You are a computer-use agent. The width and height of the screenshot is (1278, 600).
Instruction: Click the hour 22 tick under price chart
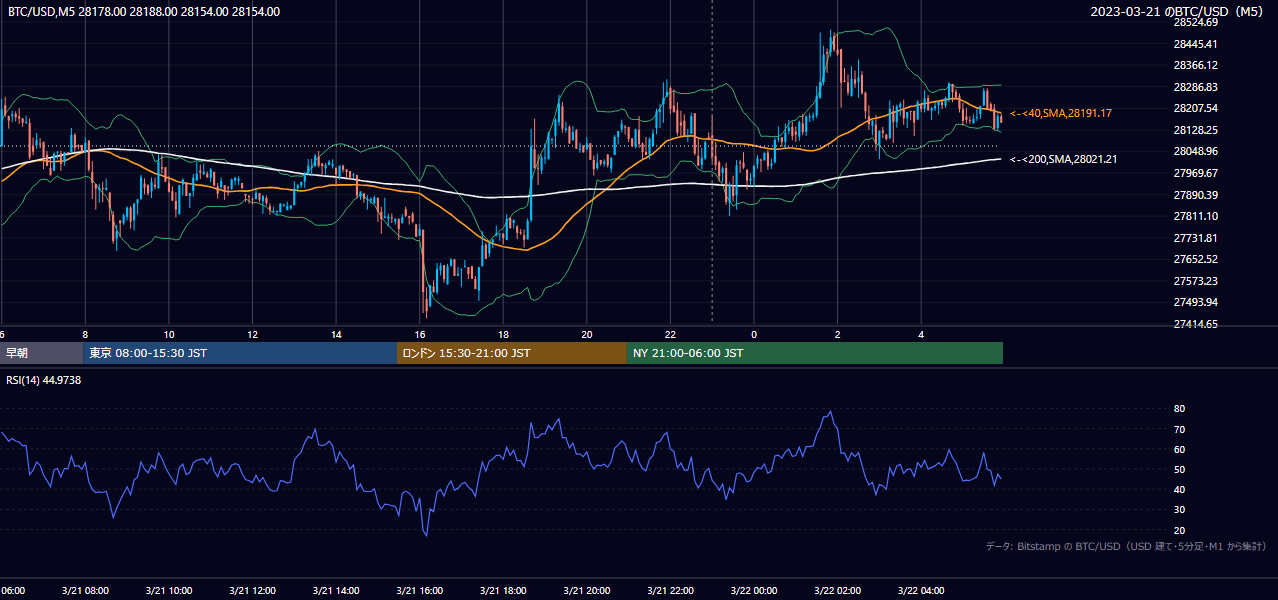[670, 334]
